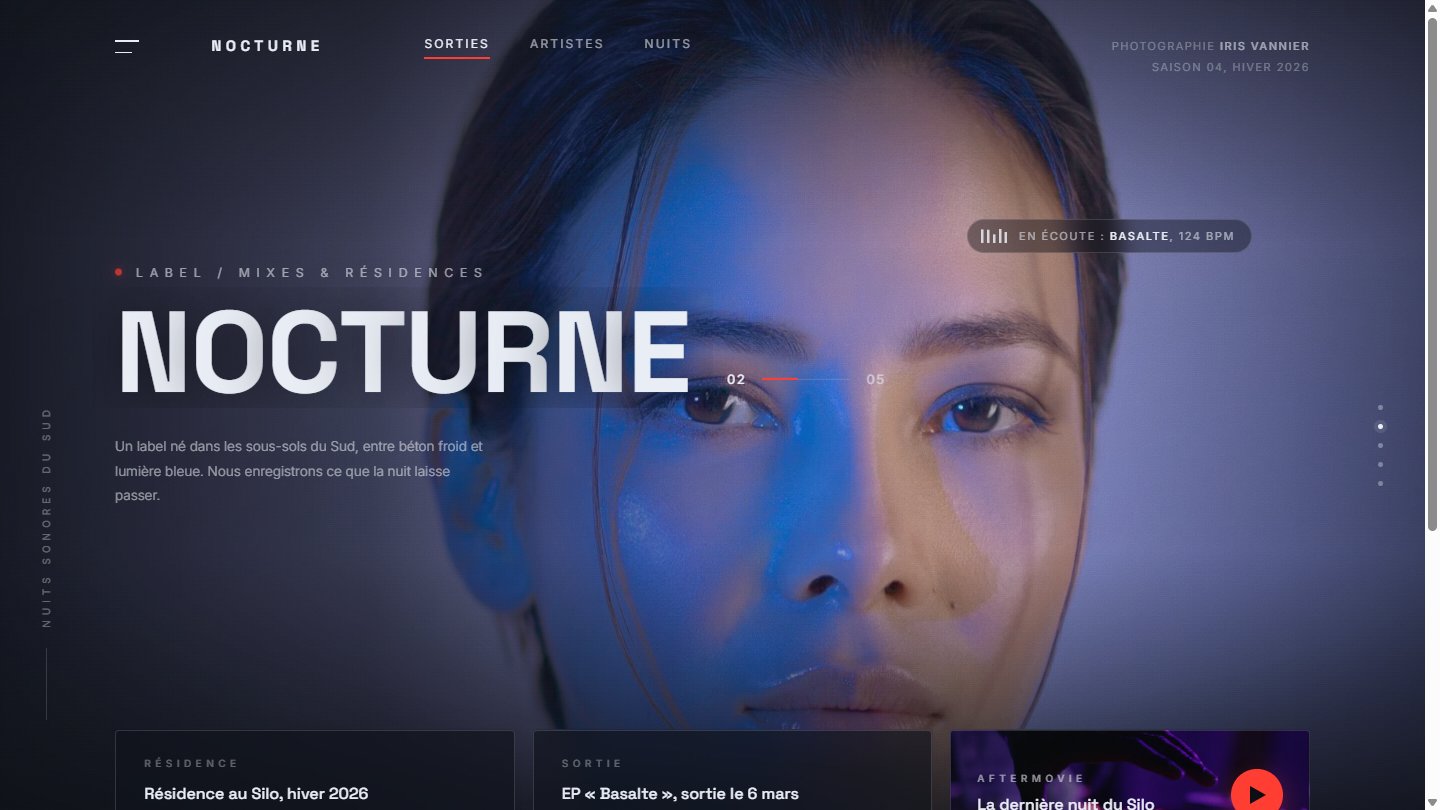
Task: Select the second slide pagination dot
Action: 1380,426
